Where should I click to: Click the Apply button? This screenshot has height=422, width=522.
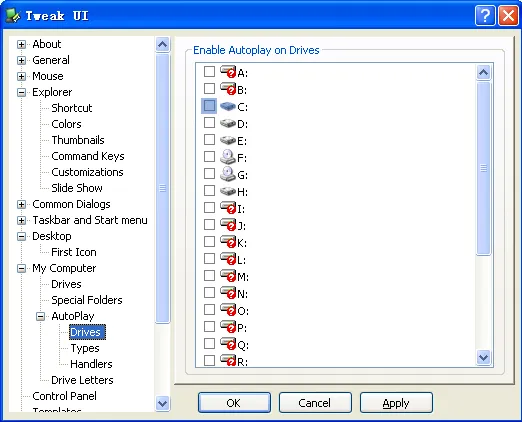click(396, 403)
